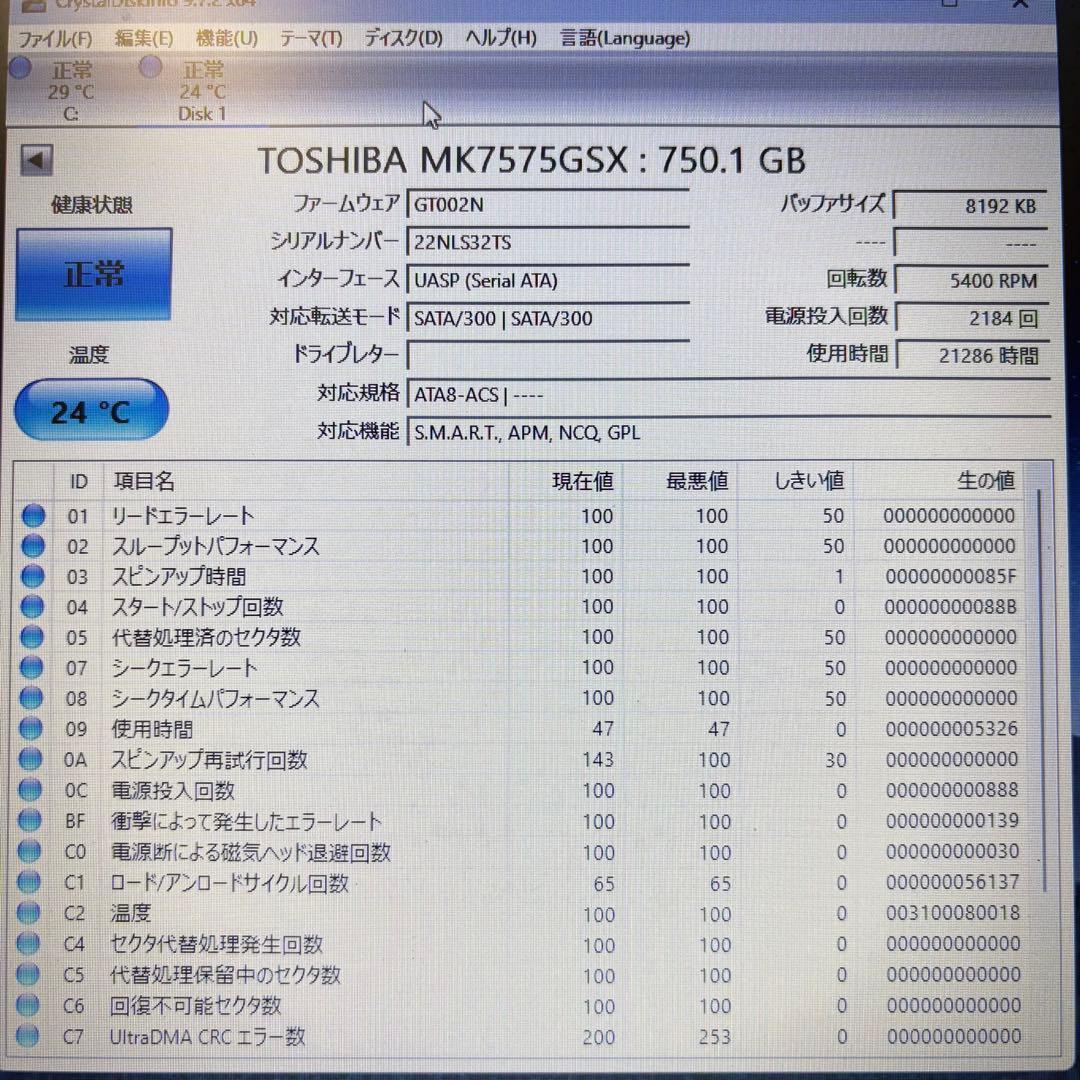Click status icon for C0 row
This screenshot has height=1080, width=1080.
point(29,851)
